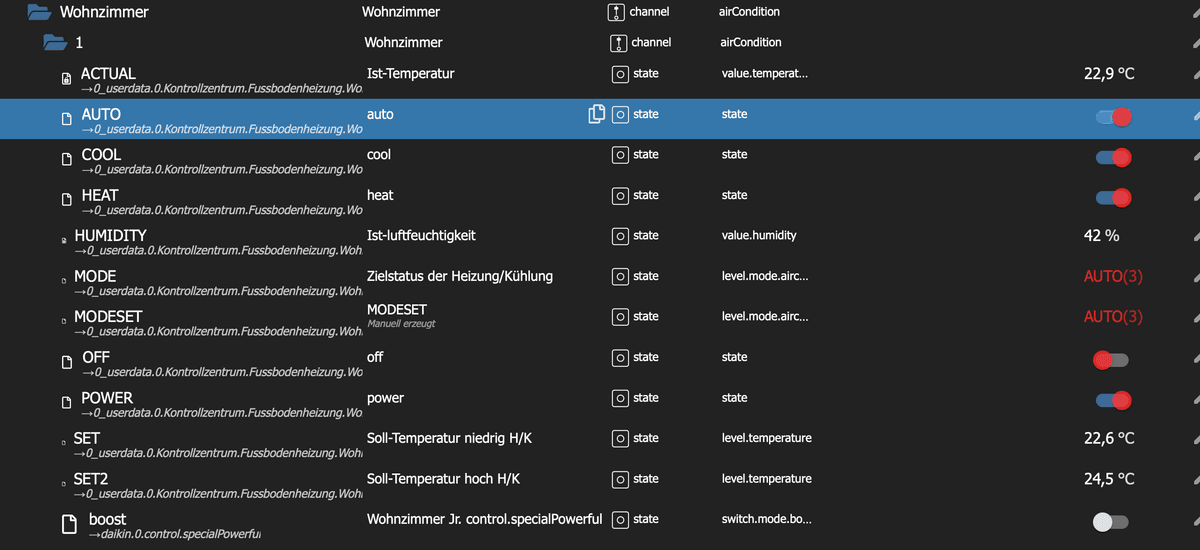The width and height of the screenshot is (1200, 550).
Task: Click the state type icon in POWER row
Action: point(620,397)
